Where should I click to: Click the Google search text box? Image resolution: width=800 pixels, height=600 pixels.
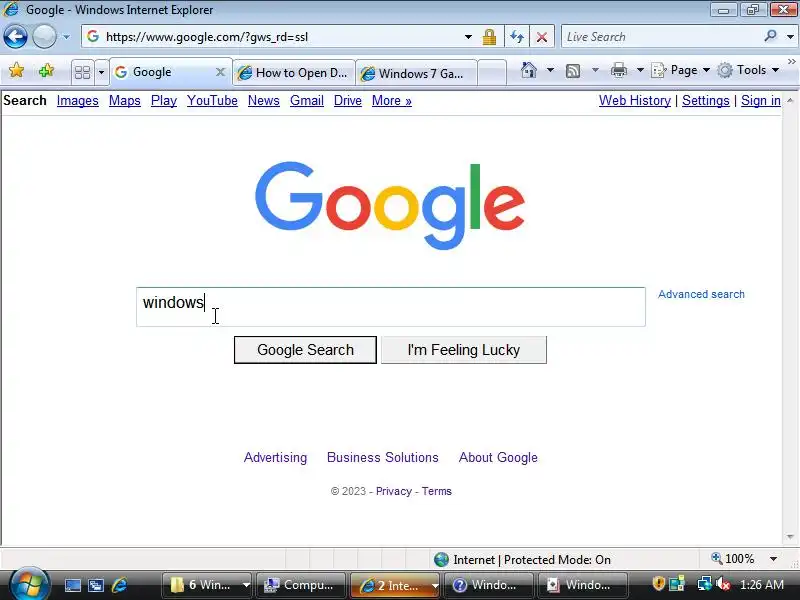tap(391, 307)
